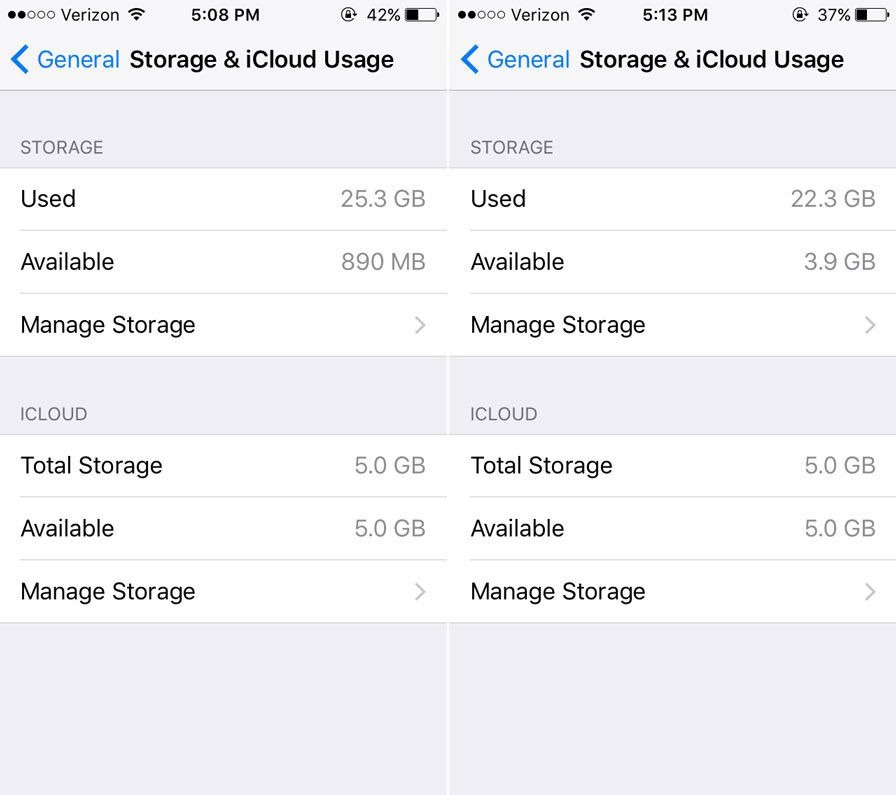Tap the rotation lock icon beside 37%
Screen dimensions: 896x795
coord(800,15)
